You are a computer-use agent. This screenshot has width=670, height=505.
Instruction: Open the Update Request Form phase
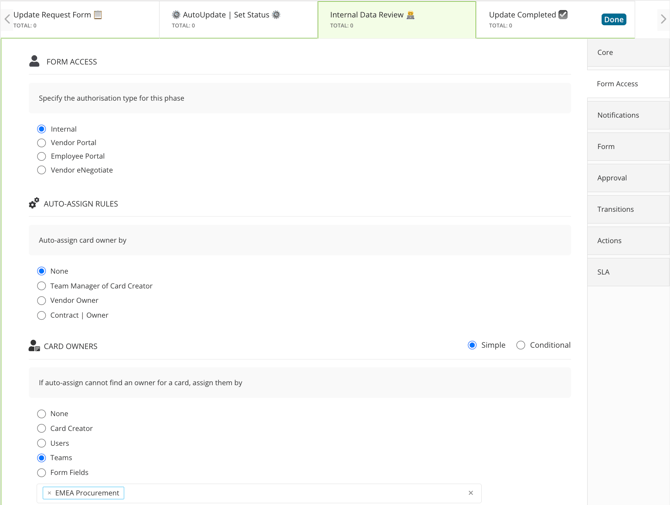pos(80,19)
